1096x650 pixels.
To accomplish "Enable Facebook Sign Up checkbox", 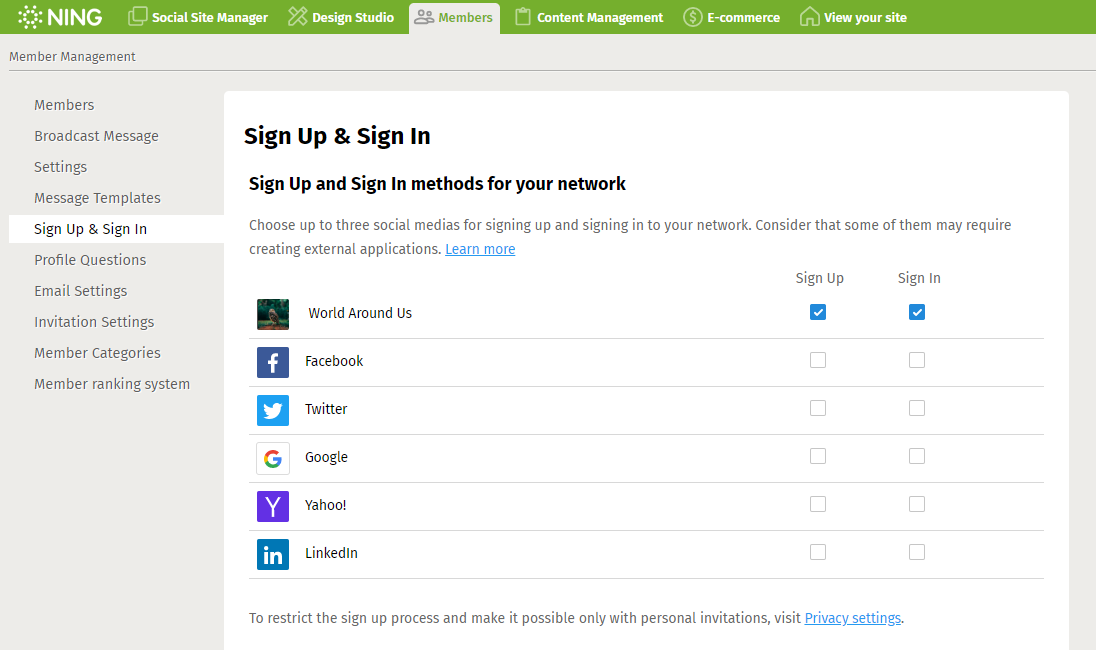I will click(818, 360).
